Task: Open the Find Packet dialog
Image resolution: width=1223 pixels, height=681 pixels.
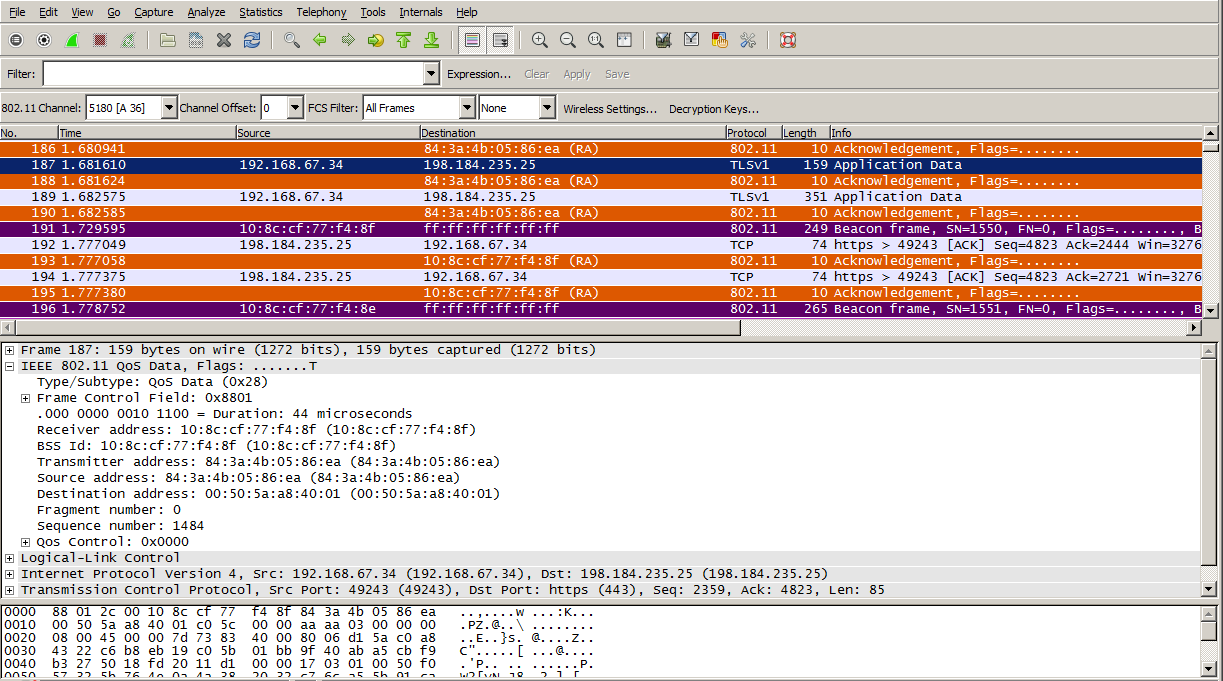Action: [291, 40]
